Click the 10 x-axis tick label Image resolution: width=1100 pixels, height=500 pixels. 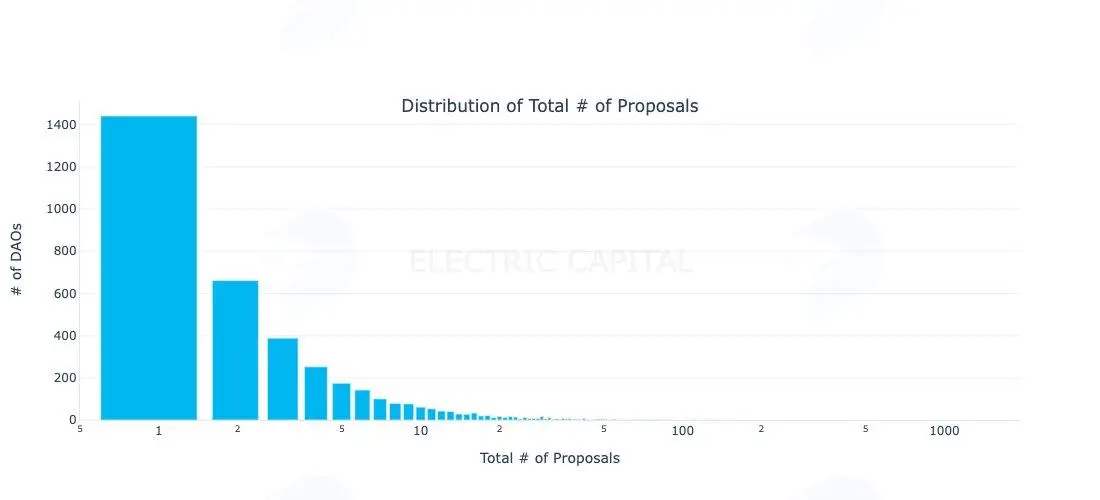[420, 431]
